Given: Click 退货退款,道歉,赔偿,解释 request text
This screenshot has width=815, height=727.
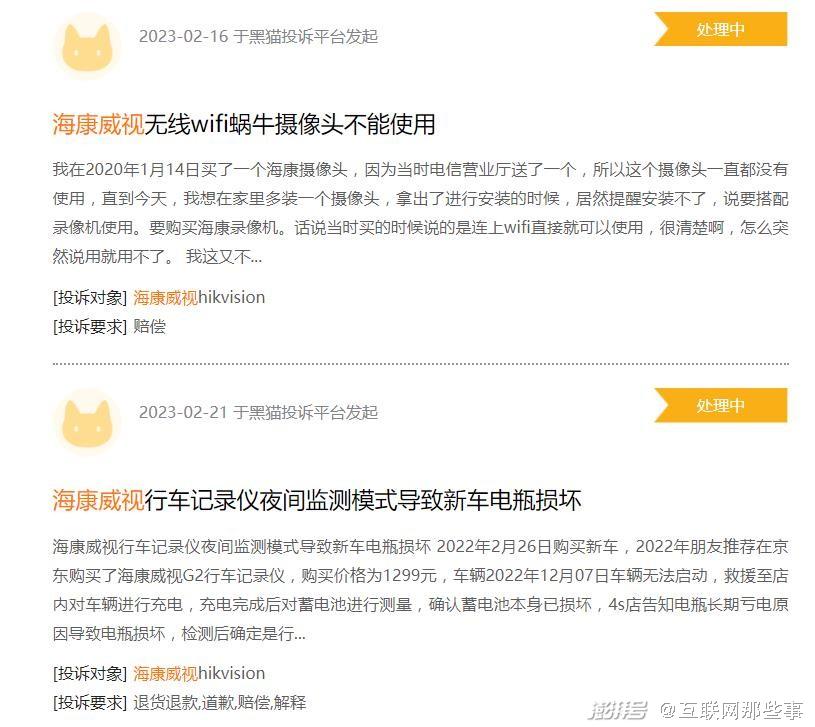Looking at the screenshot, I should coord(219,703).
